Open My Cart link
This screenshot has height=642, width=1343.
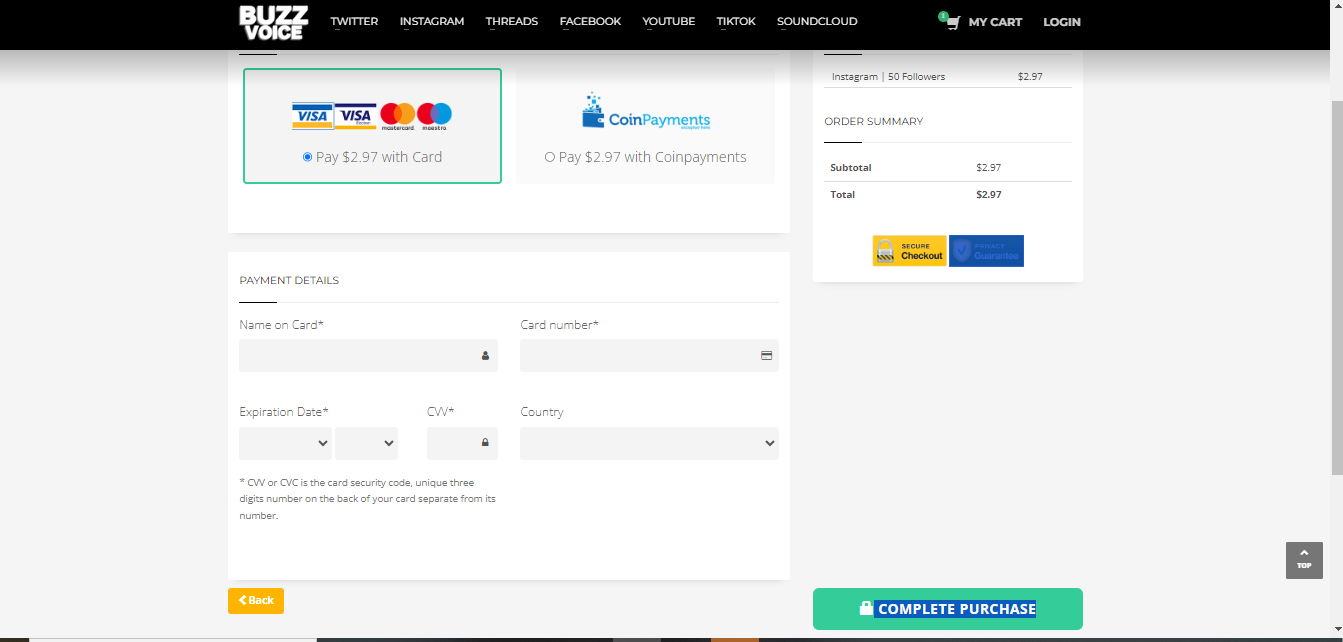(994, 22)
